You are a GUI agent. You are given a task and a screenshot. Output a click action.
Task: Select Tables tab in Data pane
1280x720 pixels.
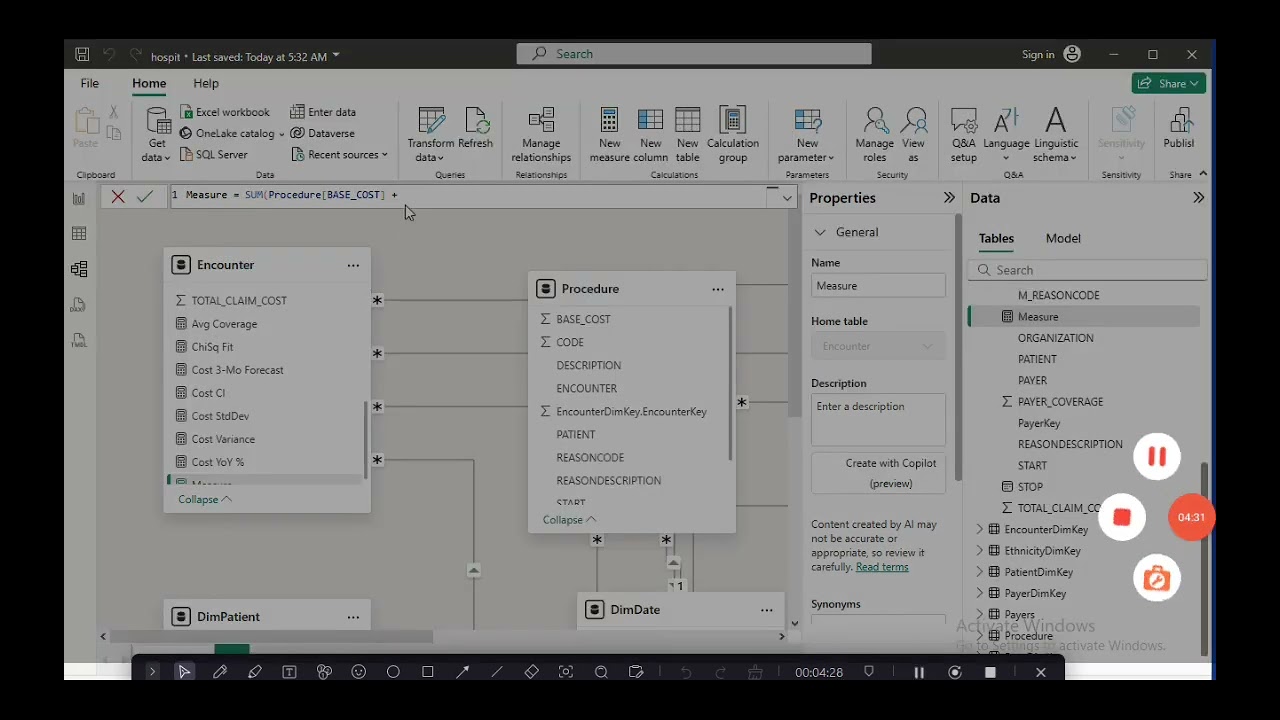tap(996, 238)
